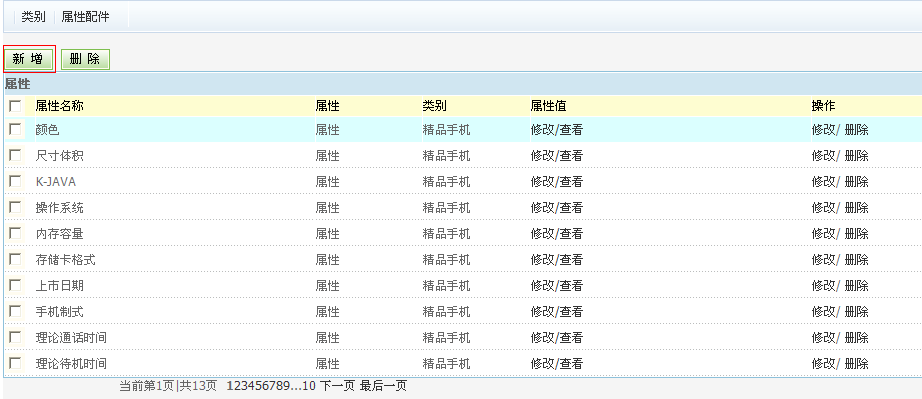Screen dimensions: 922x399
Task: Click 删除 in 操作 column of 颜色 row
Action: [857, 130]
